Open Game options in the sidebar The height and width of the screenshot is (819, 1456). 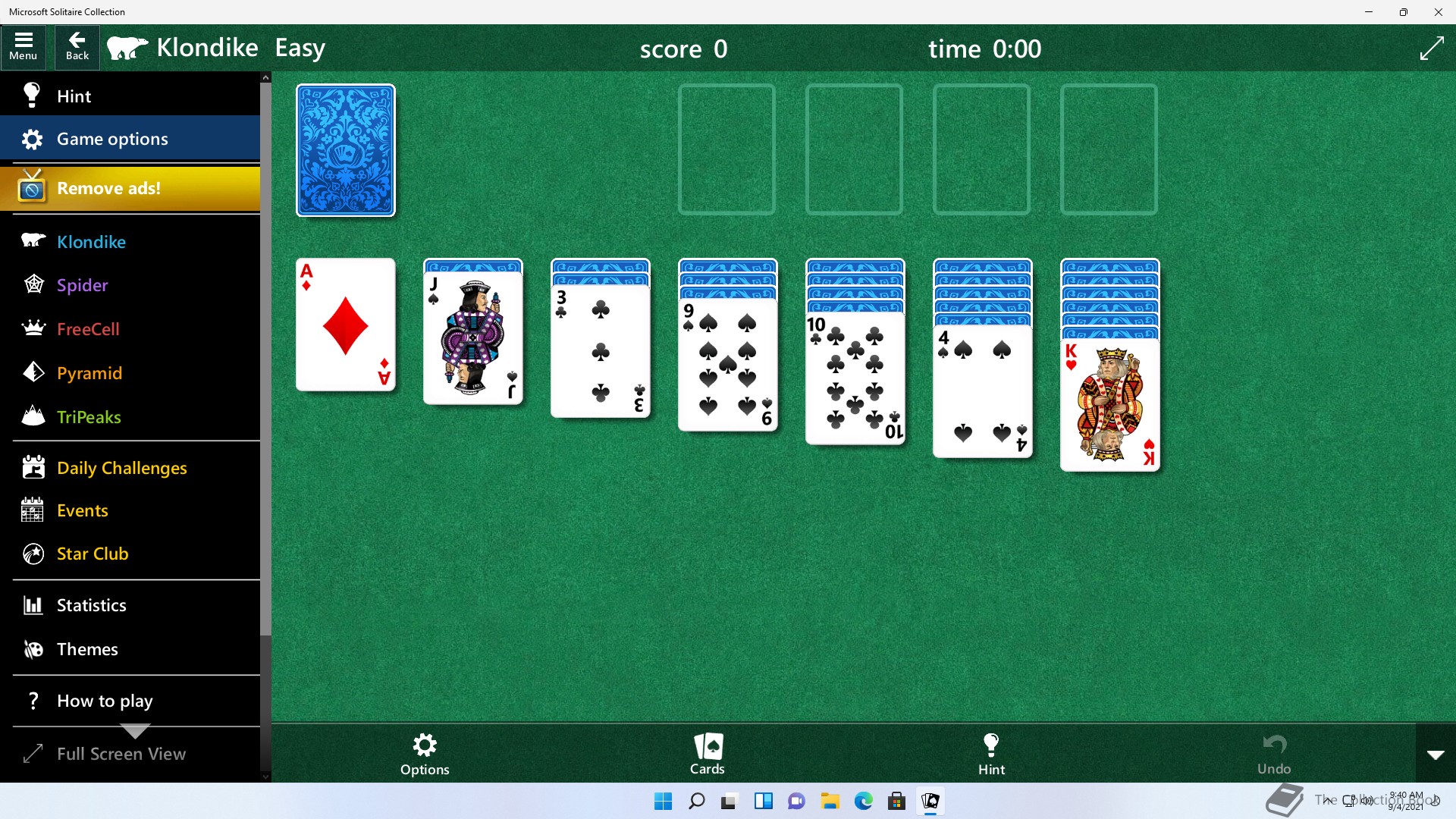tap(130, 139)
